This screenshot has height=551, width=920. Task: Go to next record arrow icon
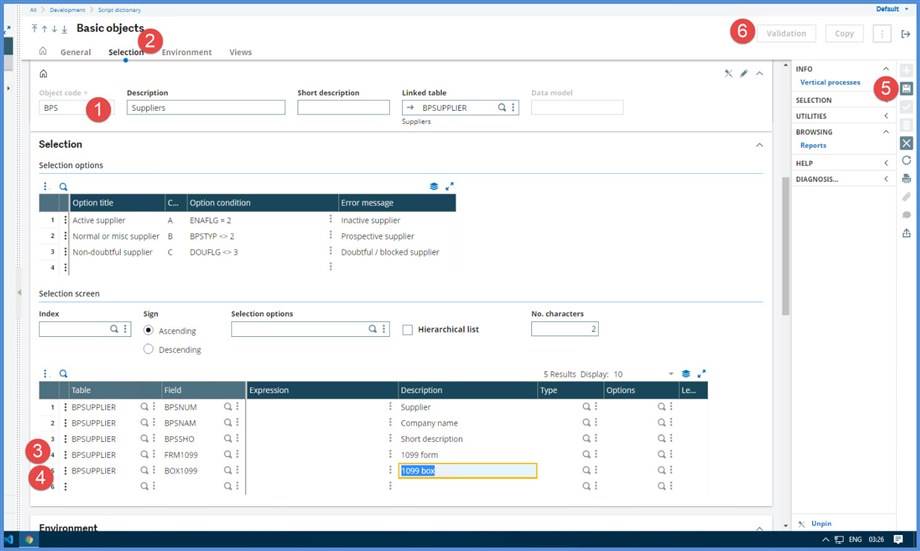(x=54, y=28)
